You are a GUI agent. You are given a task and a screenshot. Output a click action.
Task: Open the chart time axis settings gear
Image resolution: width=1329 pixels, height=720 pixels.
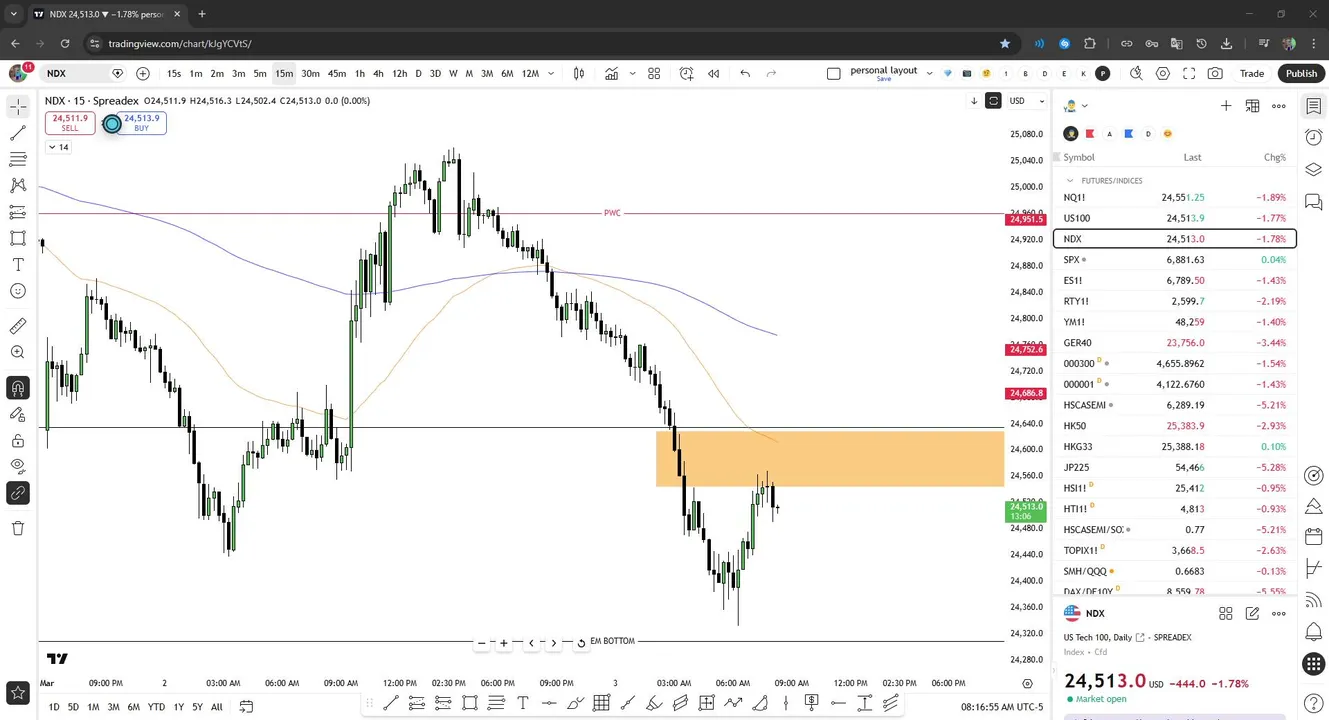point(1027,683)
